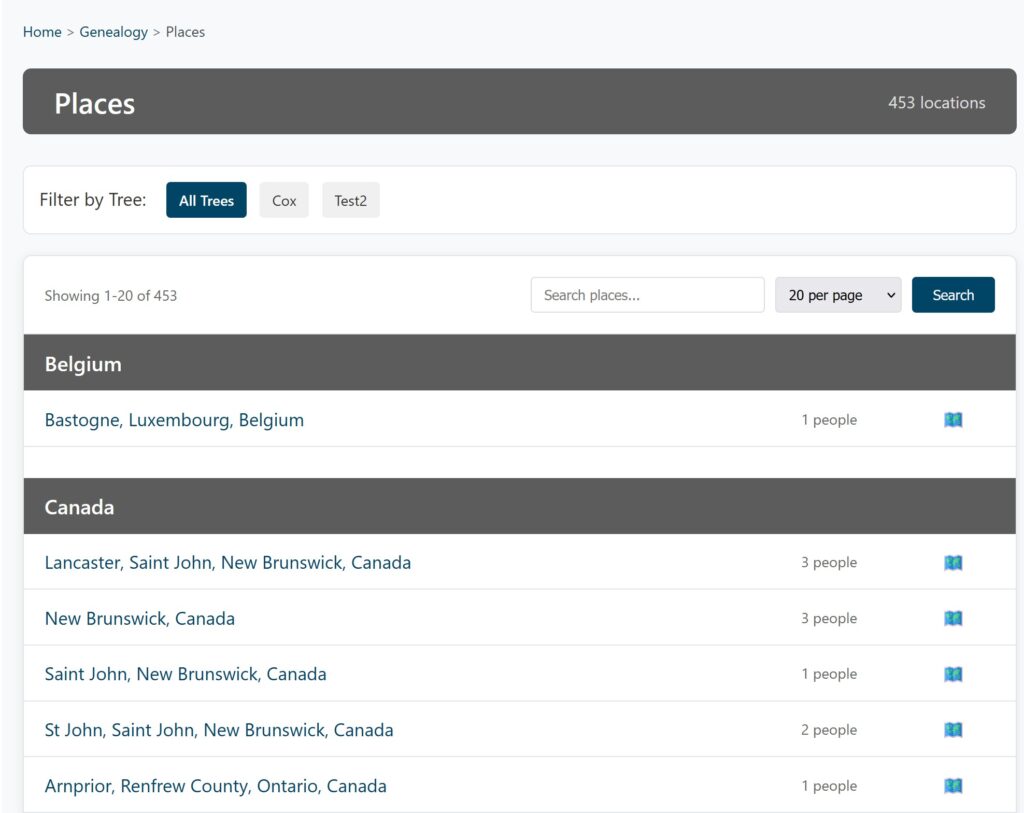Click map icon for Lancaster, Saint John row

pyautogui.click(x=953, y=563)
